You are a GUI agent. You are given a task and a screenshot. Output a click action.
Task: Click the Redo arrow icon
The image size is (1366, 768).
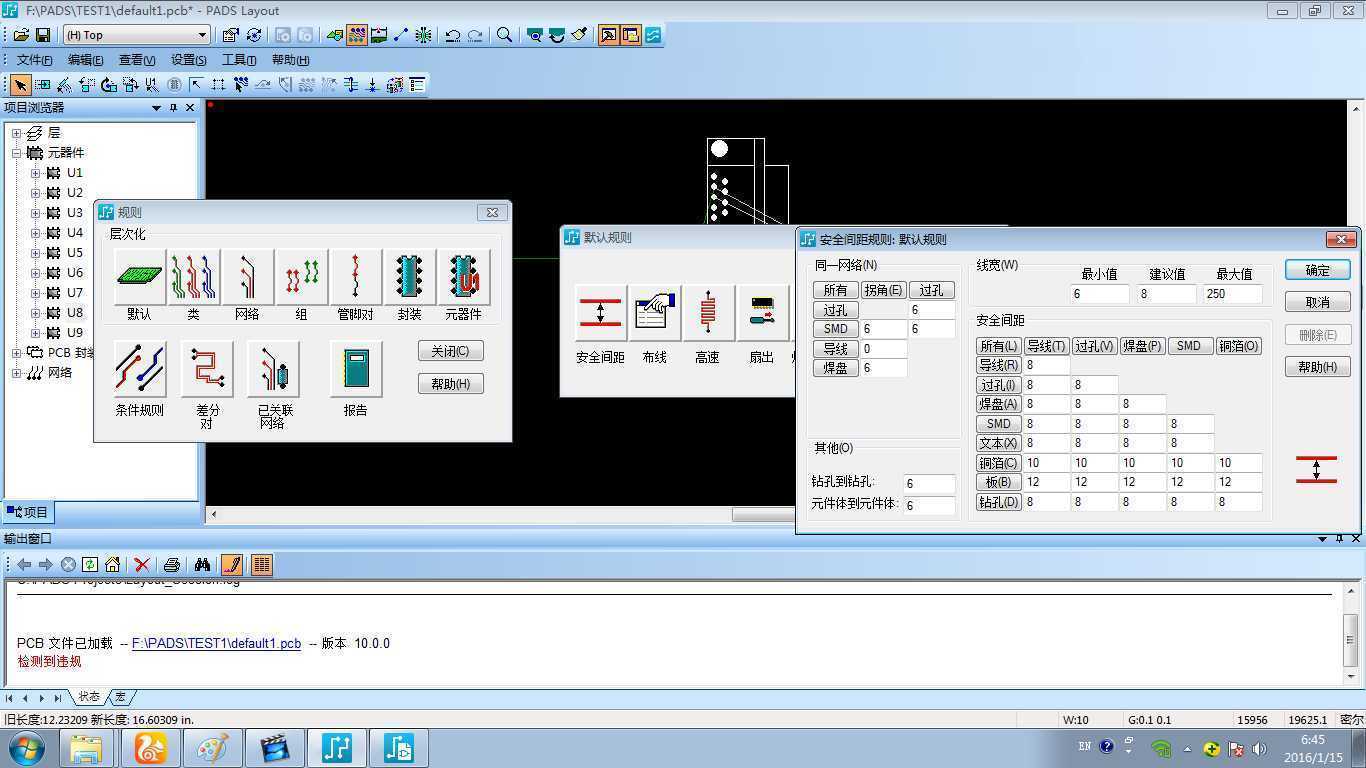click(475, 35)
